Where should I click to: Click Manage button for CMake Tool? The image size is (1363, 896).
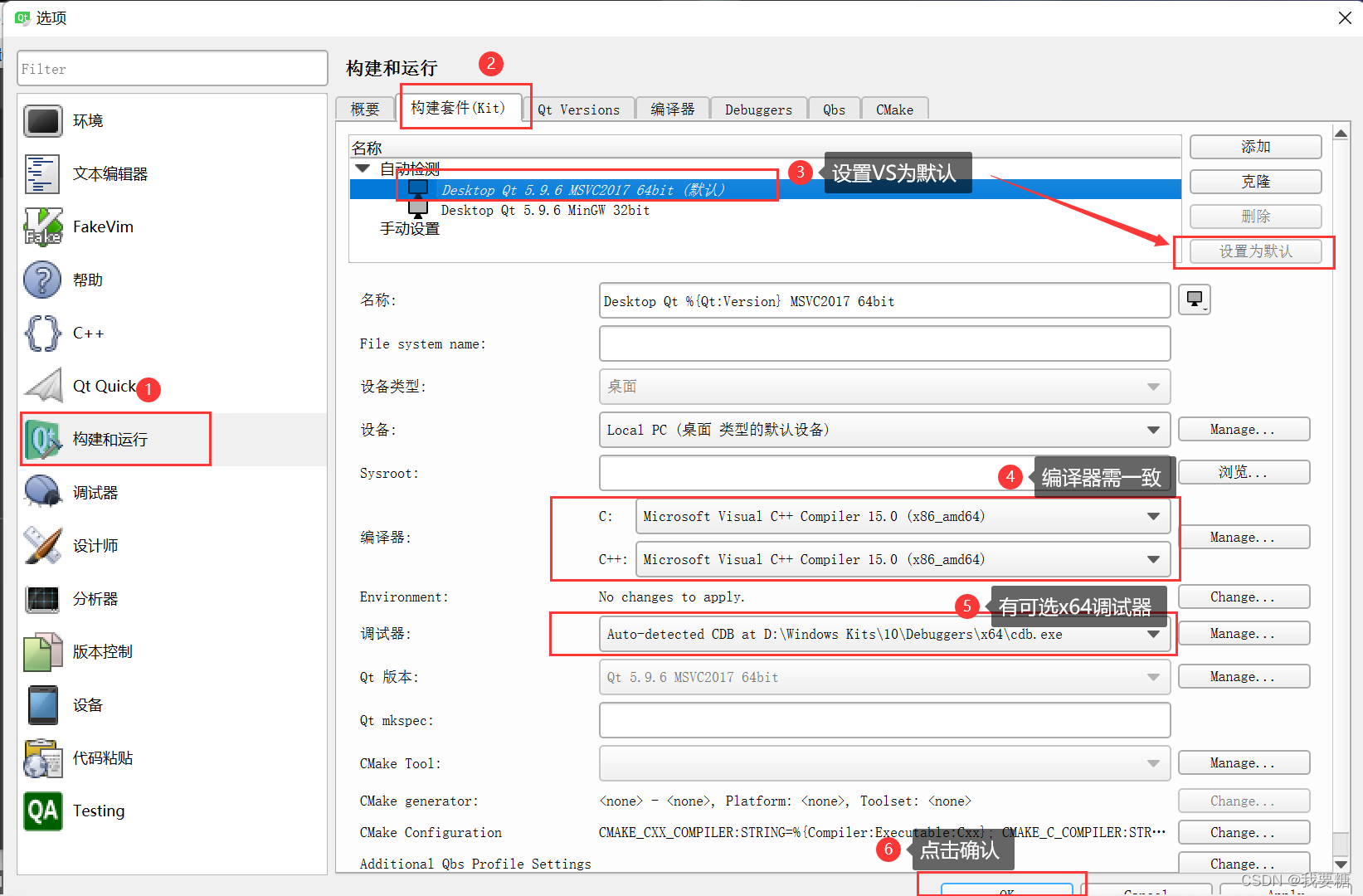click(1244, 763)
